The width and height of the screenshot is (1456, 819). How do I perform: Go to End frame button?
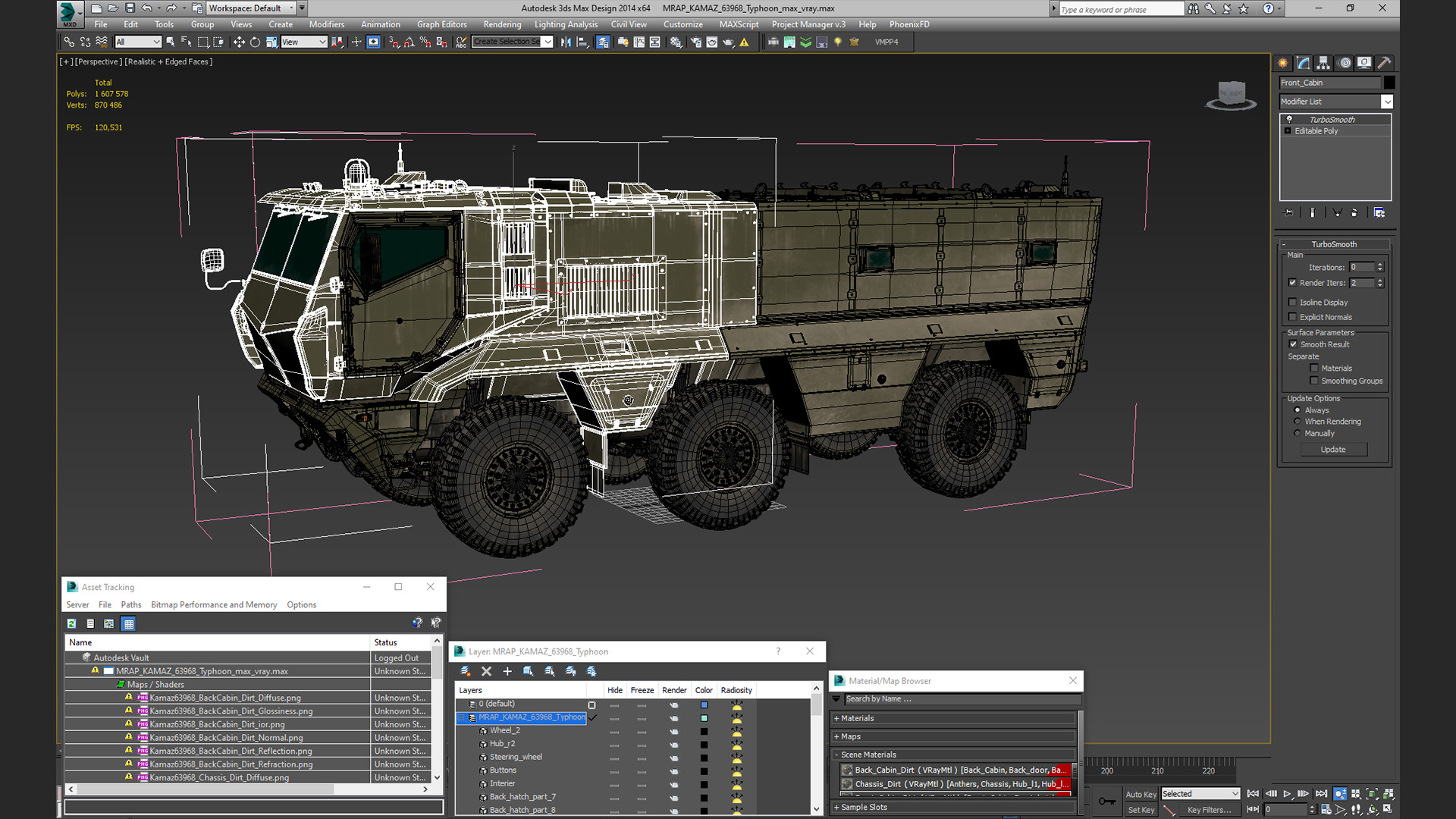pos(1321,794)
